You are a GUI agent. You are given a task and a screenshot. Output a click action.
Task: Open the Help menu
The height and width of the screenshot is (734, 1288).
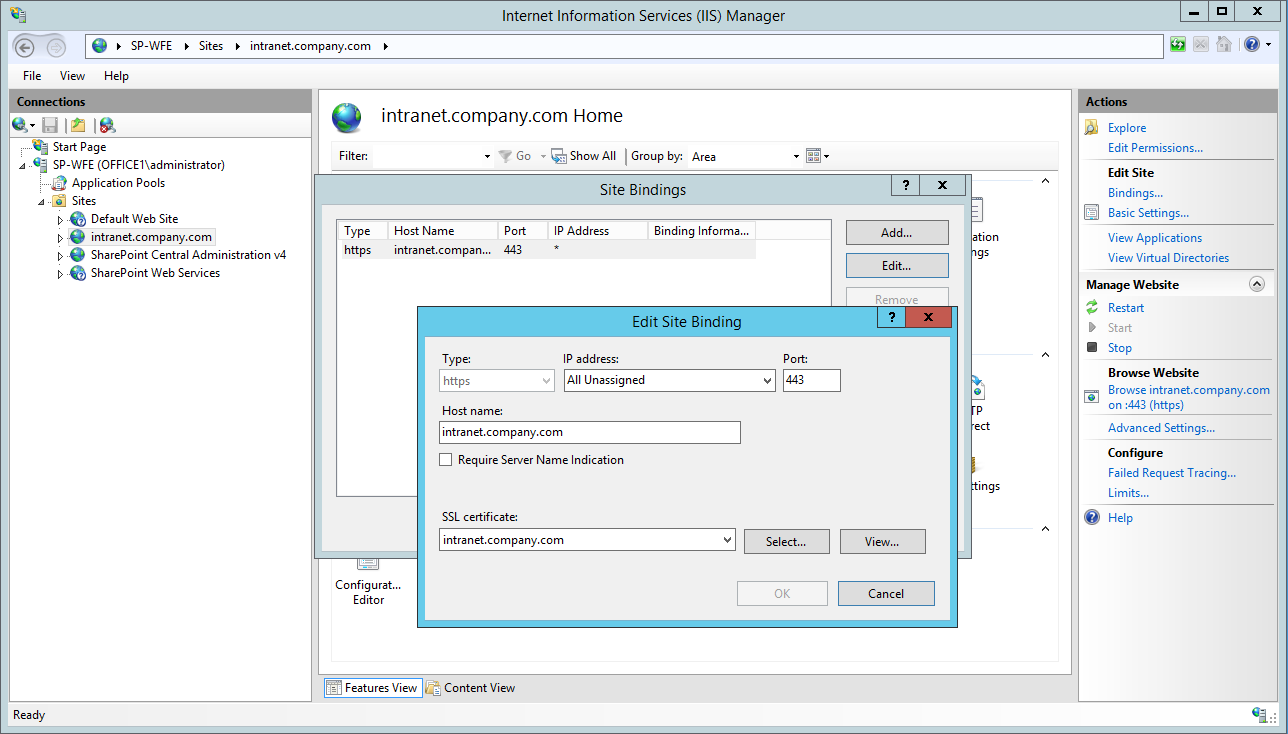click(x=116, y=76)
